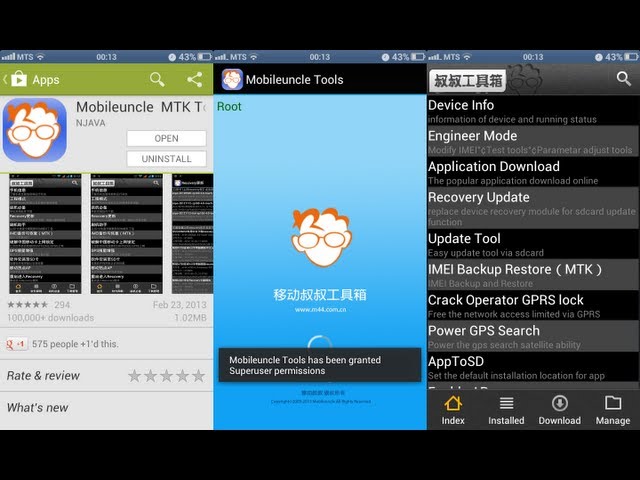Tap the Google +1 button
Image resolution: width=640 pixels, height=480 pixels.
[16, 344]
